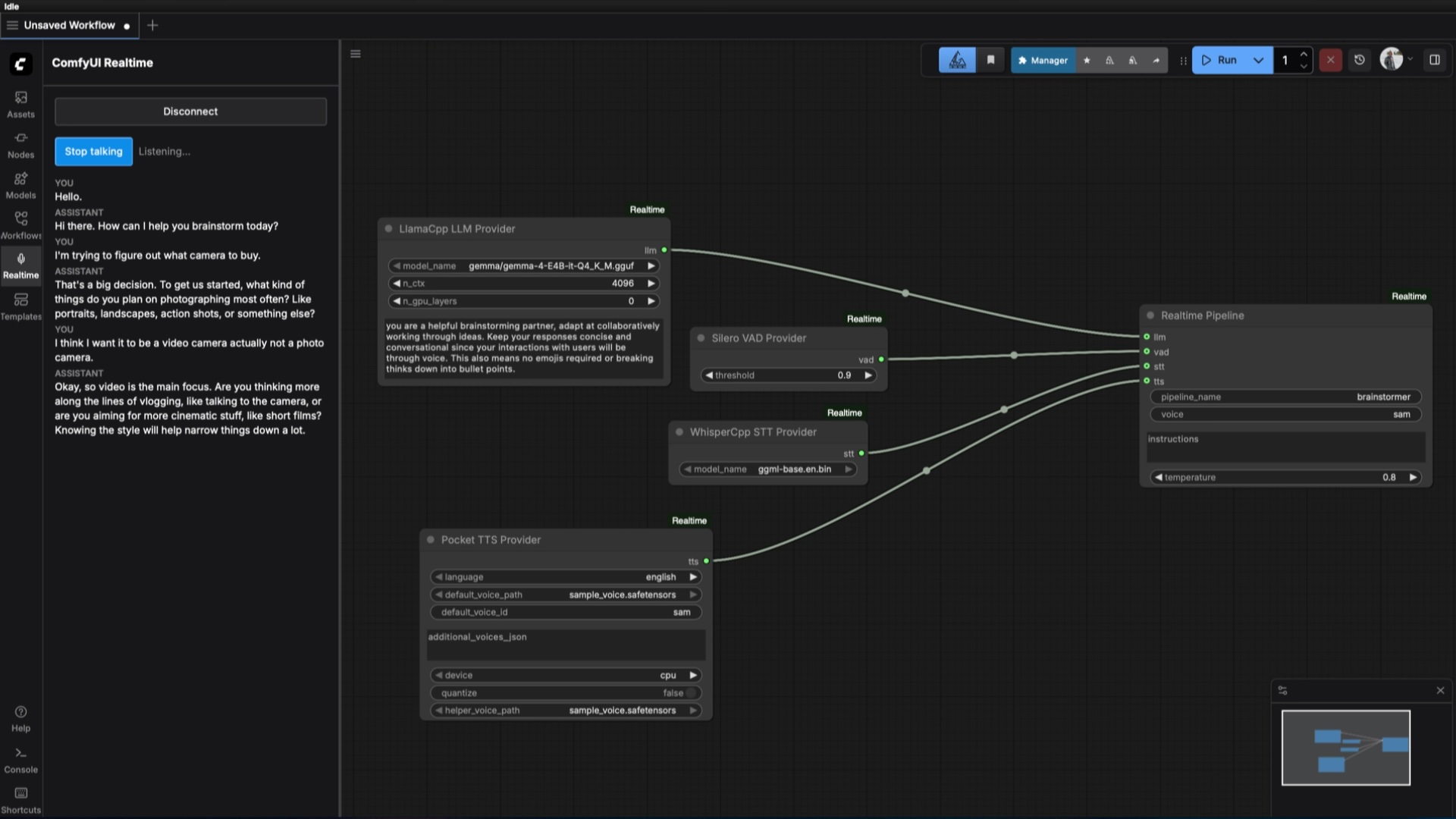Click the tts output port on Pocket TTS

706,561
